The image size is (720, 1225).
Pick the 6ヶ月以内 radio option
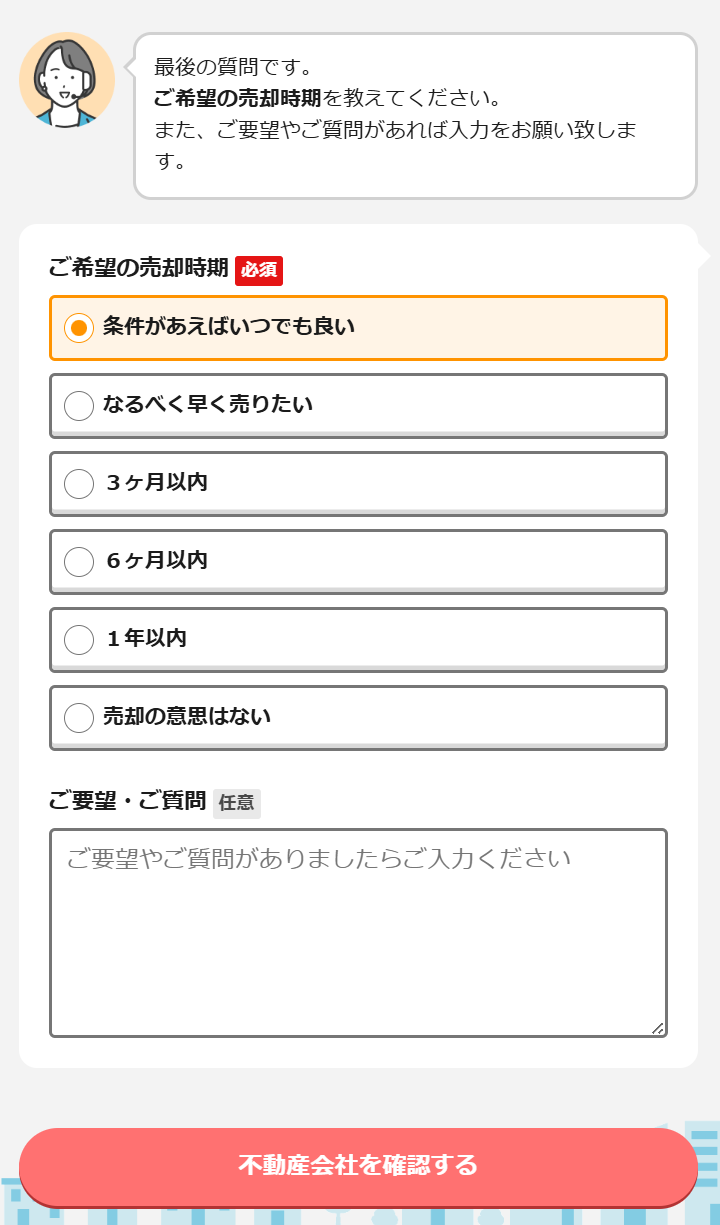coord(79,562)
